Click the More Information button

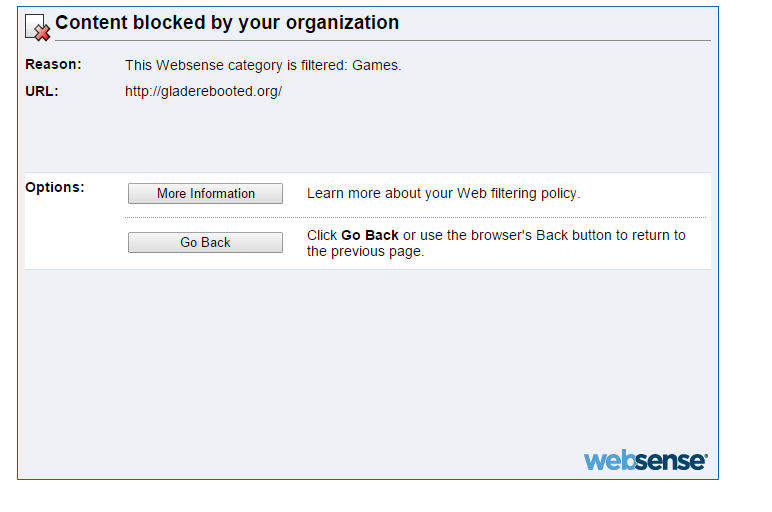pos(205,193)
